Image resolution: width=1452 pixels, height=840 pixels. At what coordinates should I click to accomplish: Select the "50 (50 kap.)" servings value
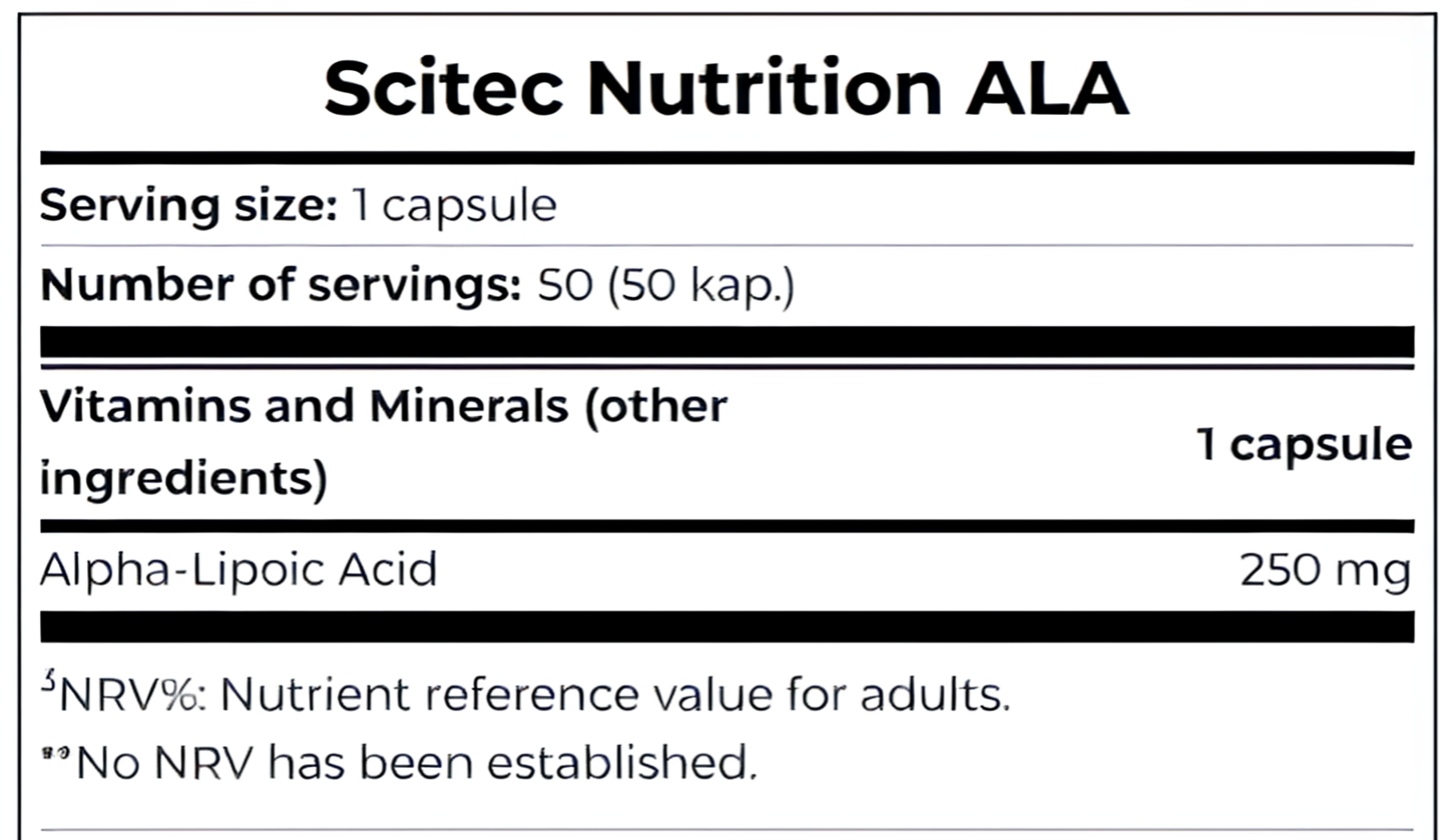pos(665,285)
